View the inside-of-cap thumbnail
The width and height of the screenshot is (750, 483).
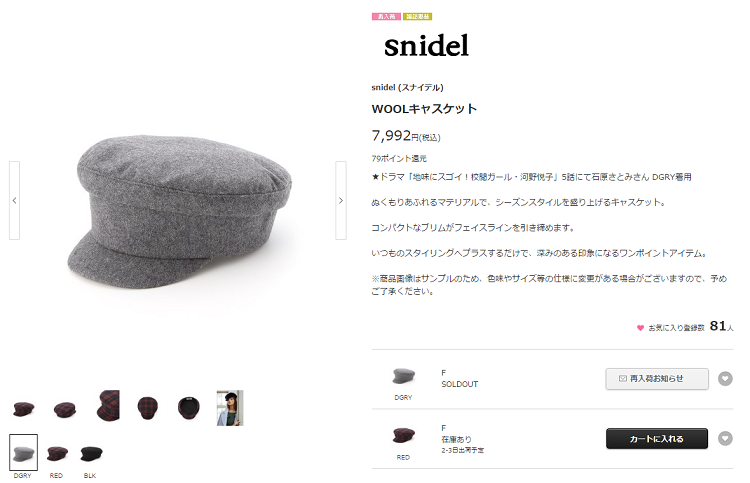(188, 408)
